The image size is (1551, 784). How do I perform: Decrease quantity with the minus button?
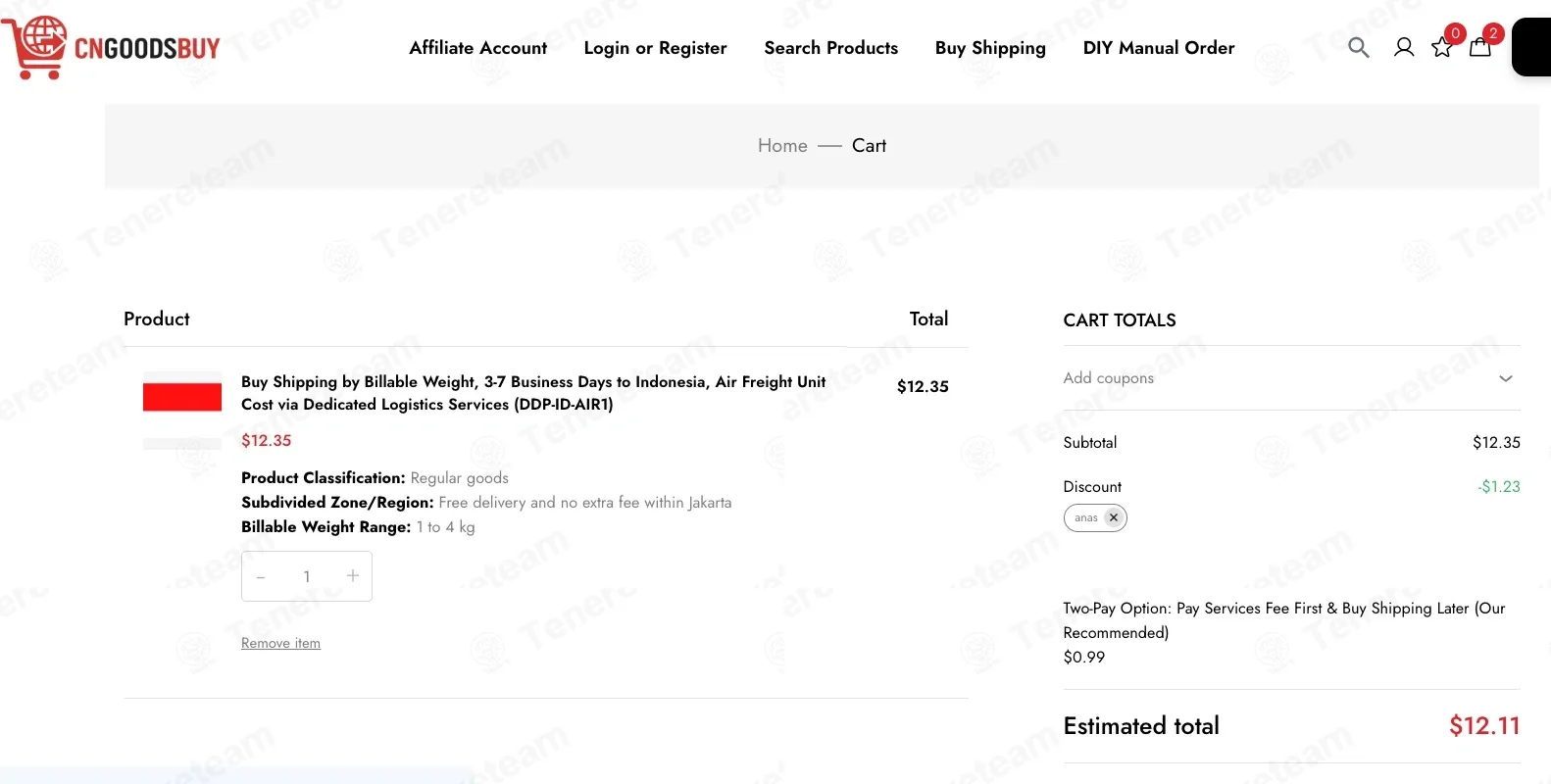point(261,577)
